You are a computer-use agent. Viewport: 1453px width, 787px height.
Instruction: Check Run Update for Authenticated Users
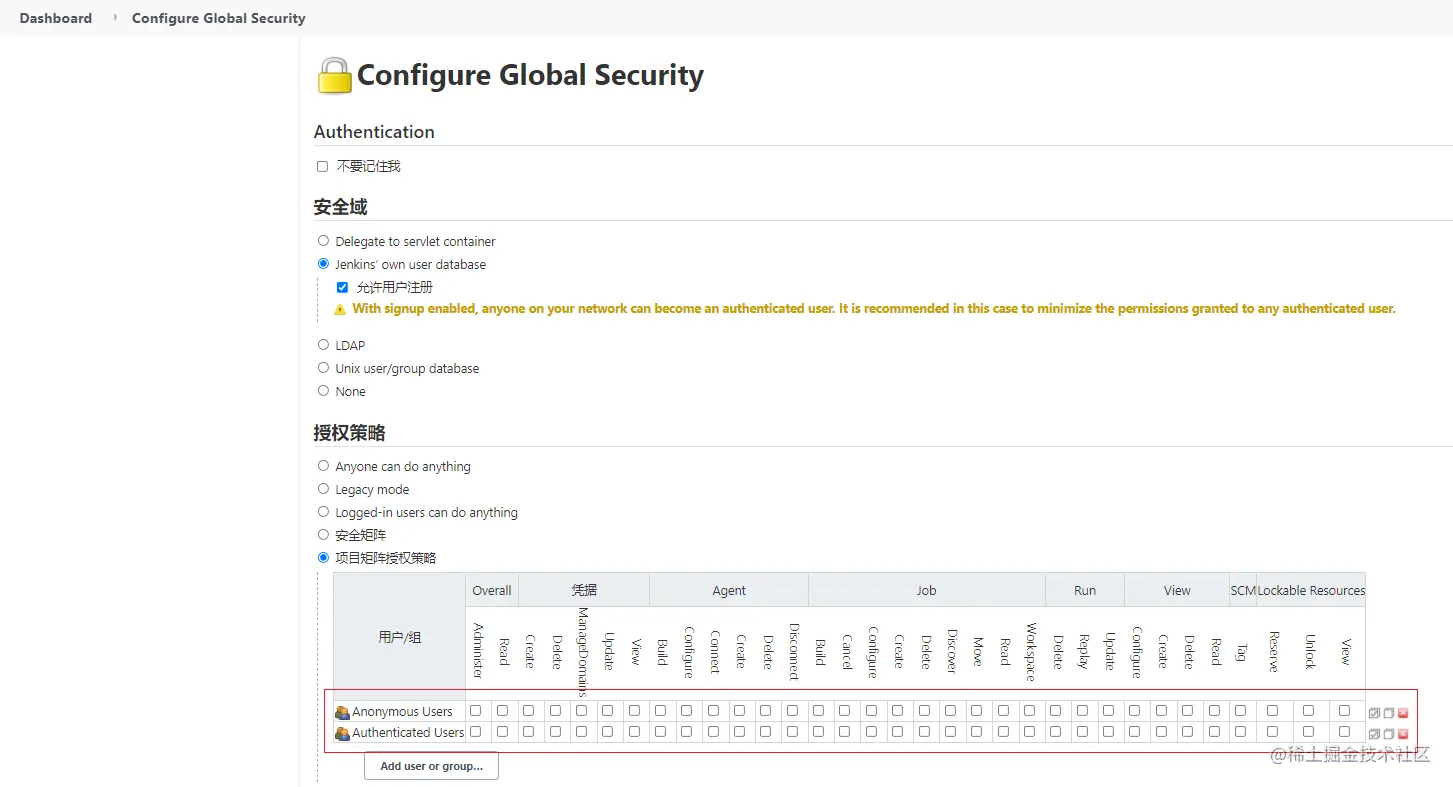click(1108, 732)
